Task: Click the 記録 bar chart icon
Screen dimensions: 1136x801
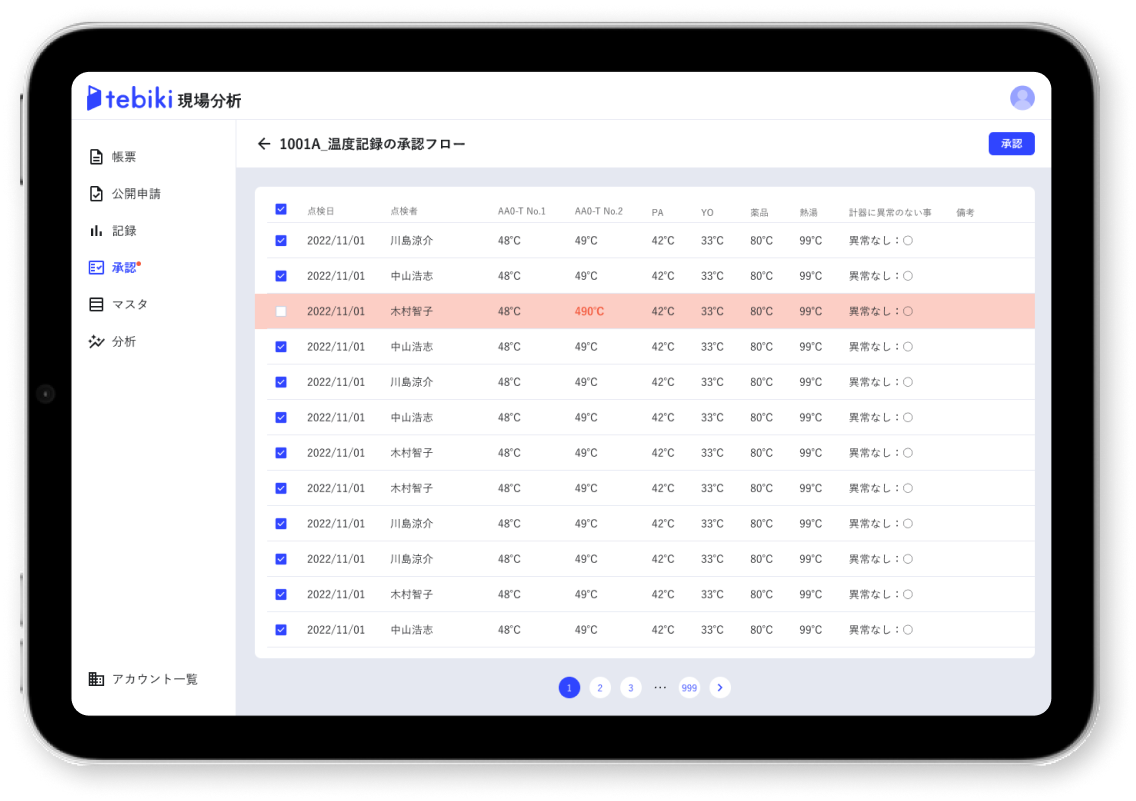Action: coord(96,231)
